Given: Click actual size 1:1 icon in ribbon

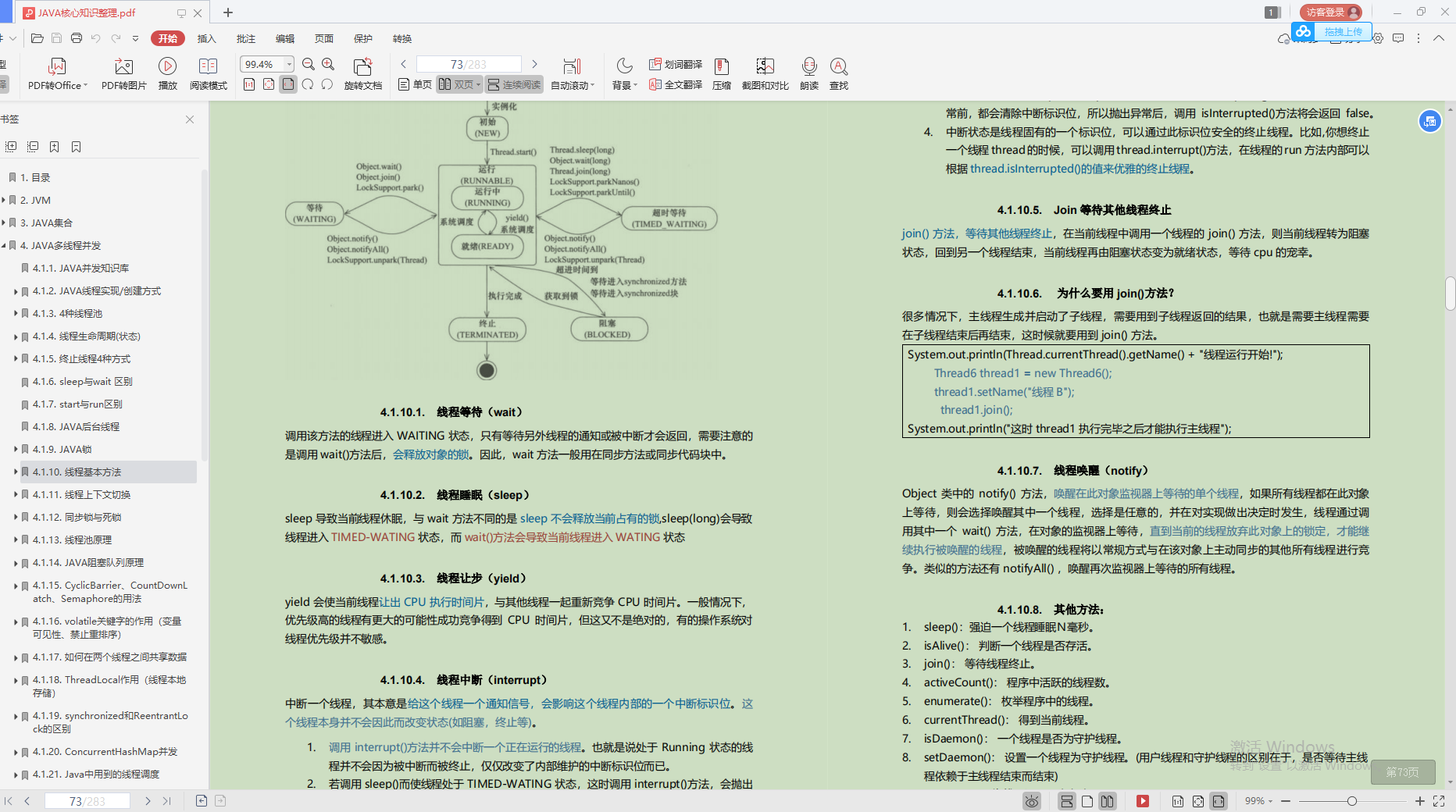Looking at the screenshot, I should [249, 84].
